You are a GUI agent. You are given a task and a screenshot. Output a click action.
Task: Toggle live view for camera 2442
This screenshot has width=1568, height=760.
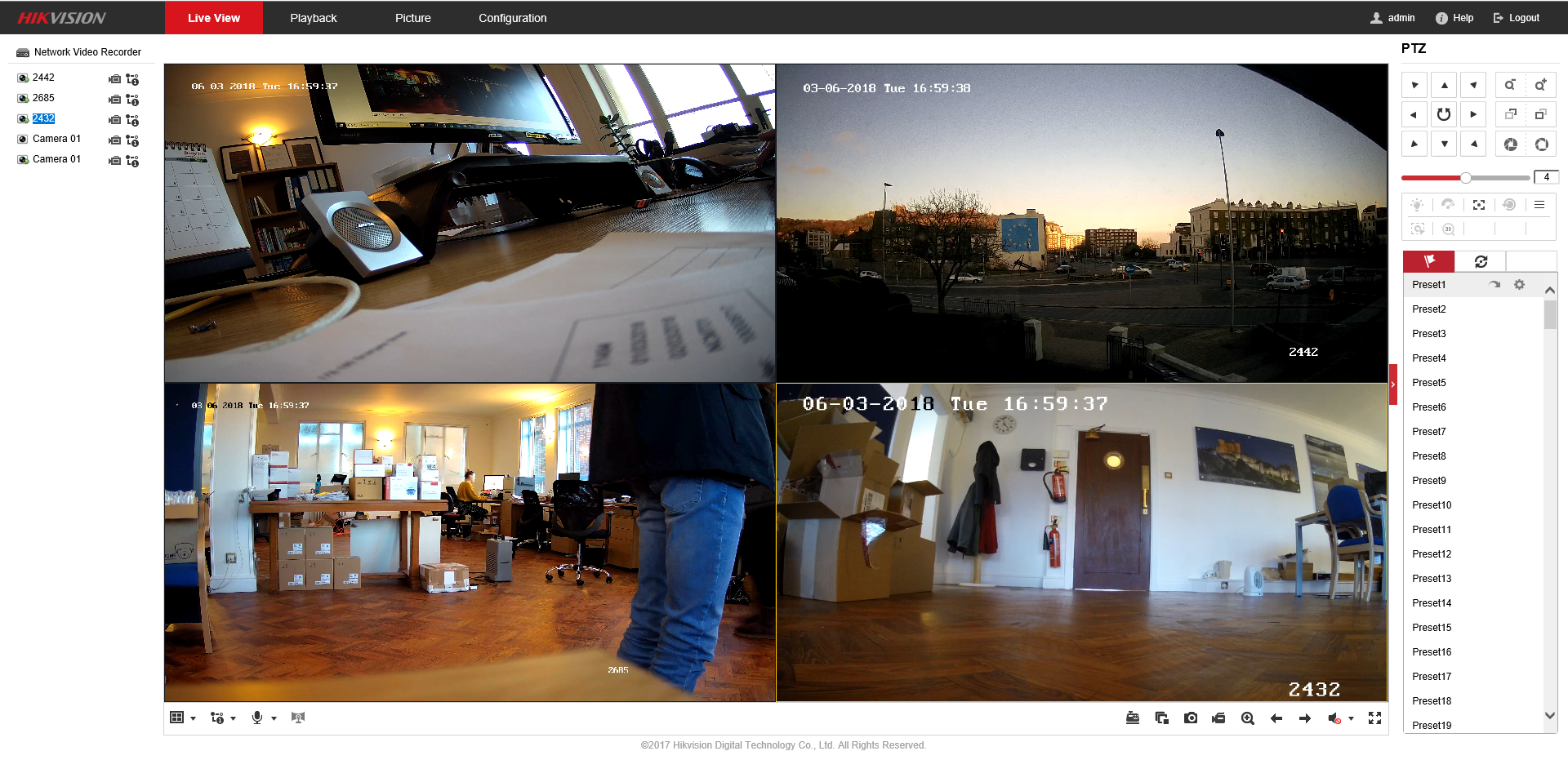(x=114, y=79)
